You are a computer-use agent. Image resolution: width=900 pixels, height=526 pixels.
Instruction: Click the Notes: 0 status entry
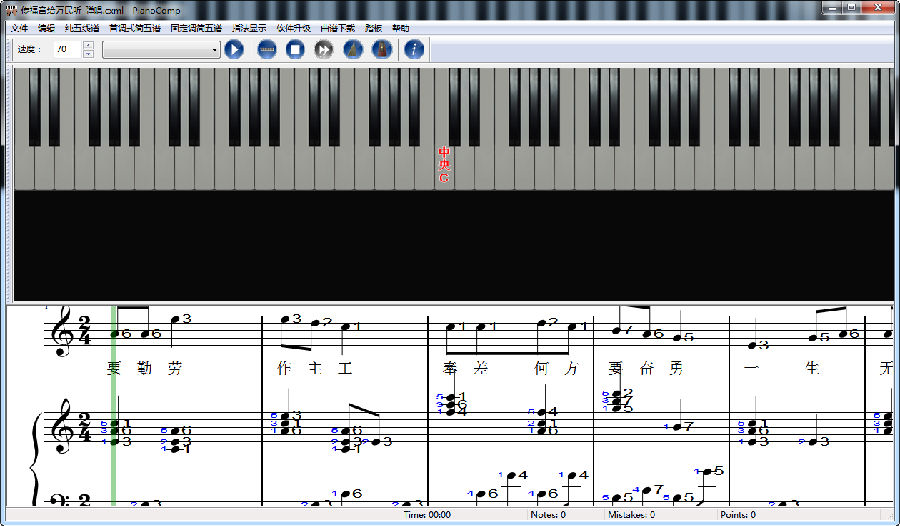[x=548, y=515]
